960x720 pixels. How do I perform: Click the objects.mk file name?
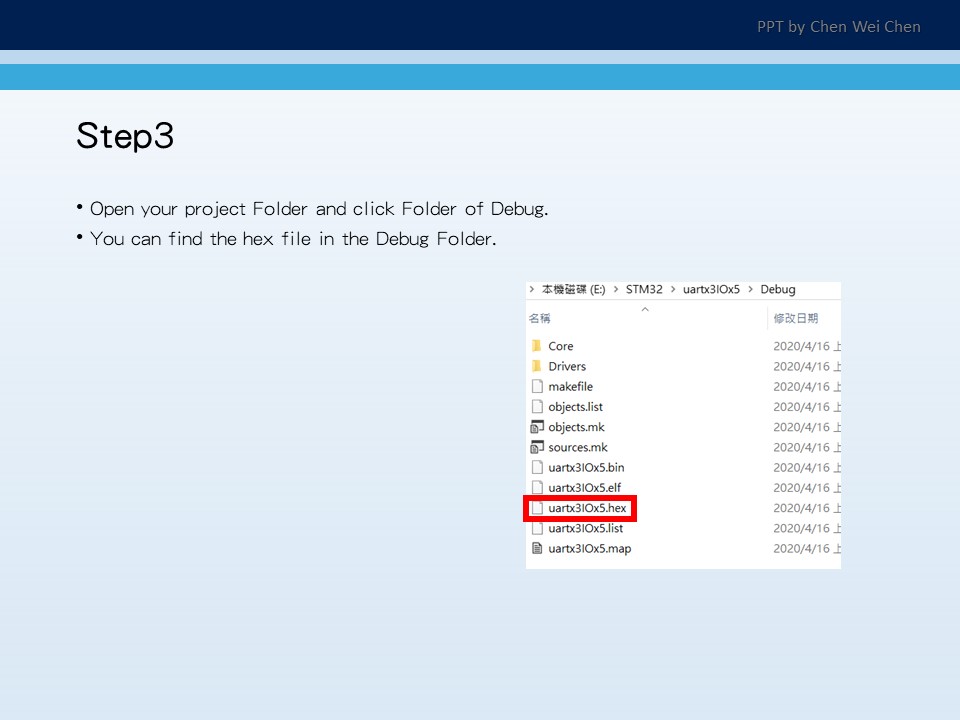576,427
